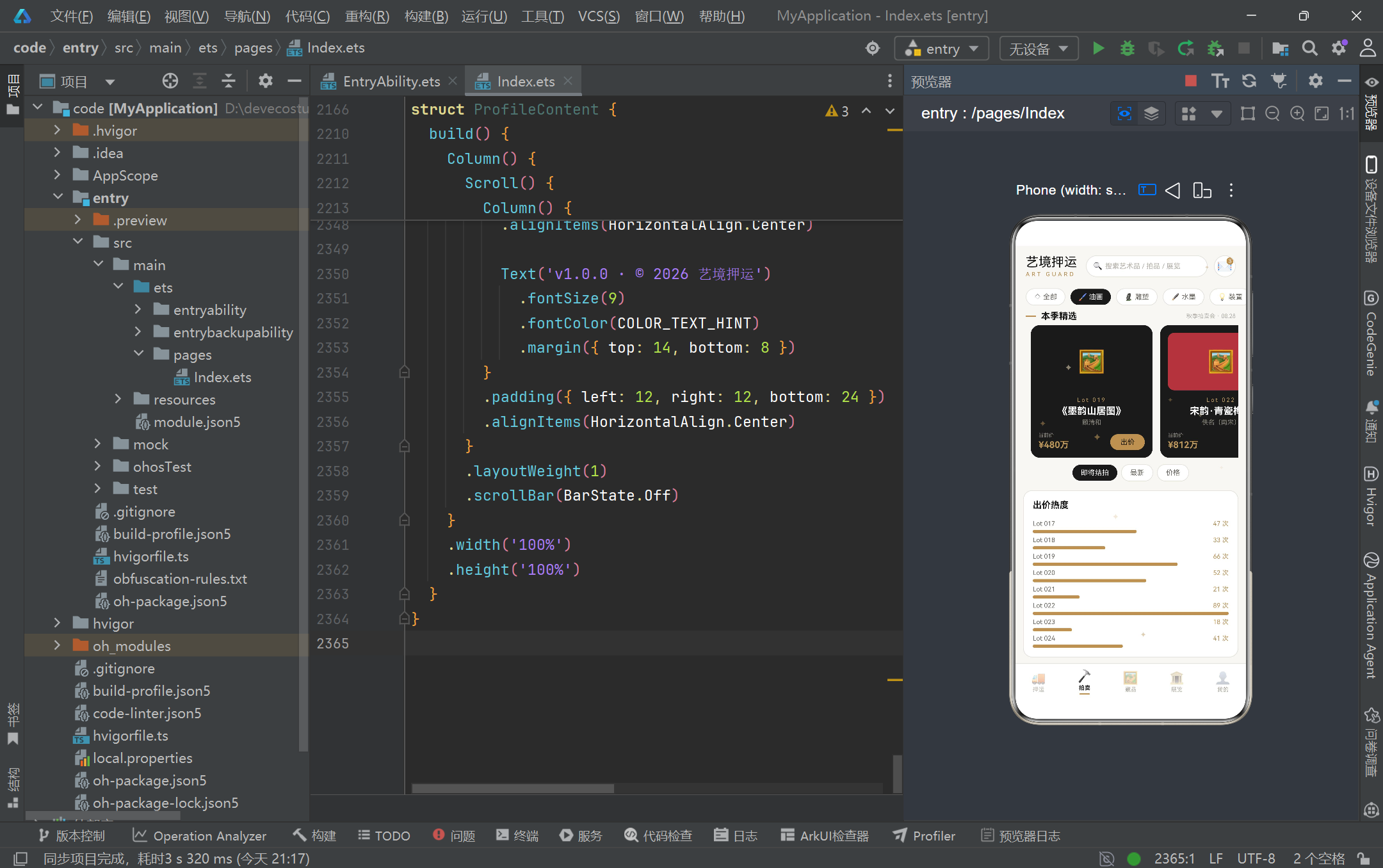The width and height of the screenshot is (1383, 868).
Task: Open IDE settings gear in top toolbar
Action: 1339,49
